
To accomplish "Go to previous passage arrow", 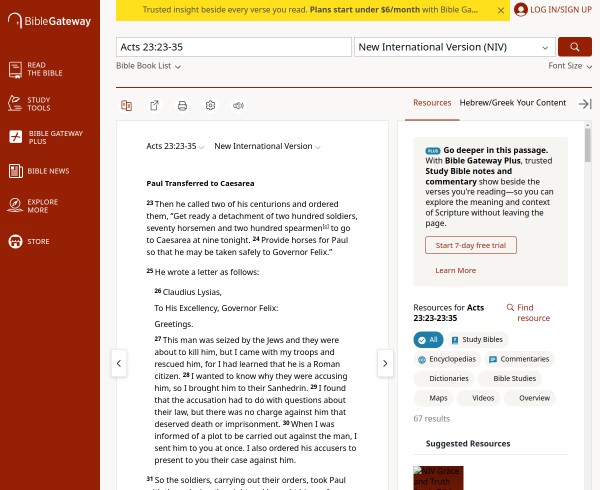I will [x=119, y=363].
